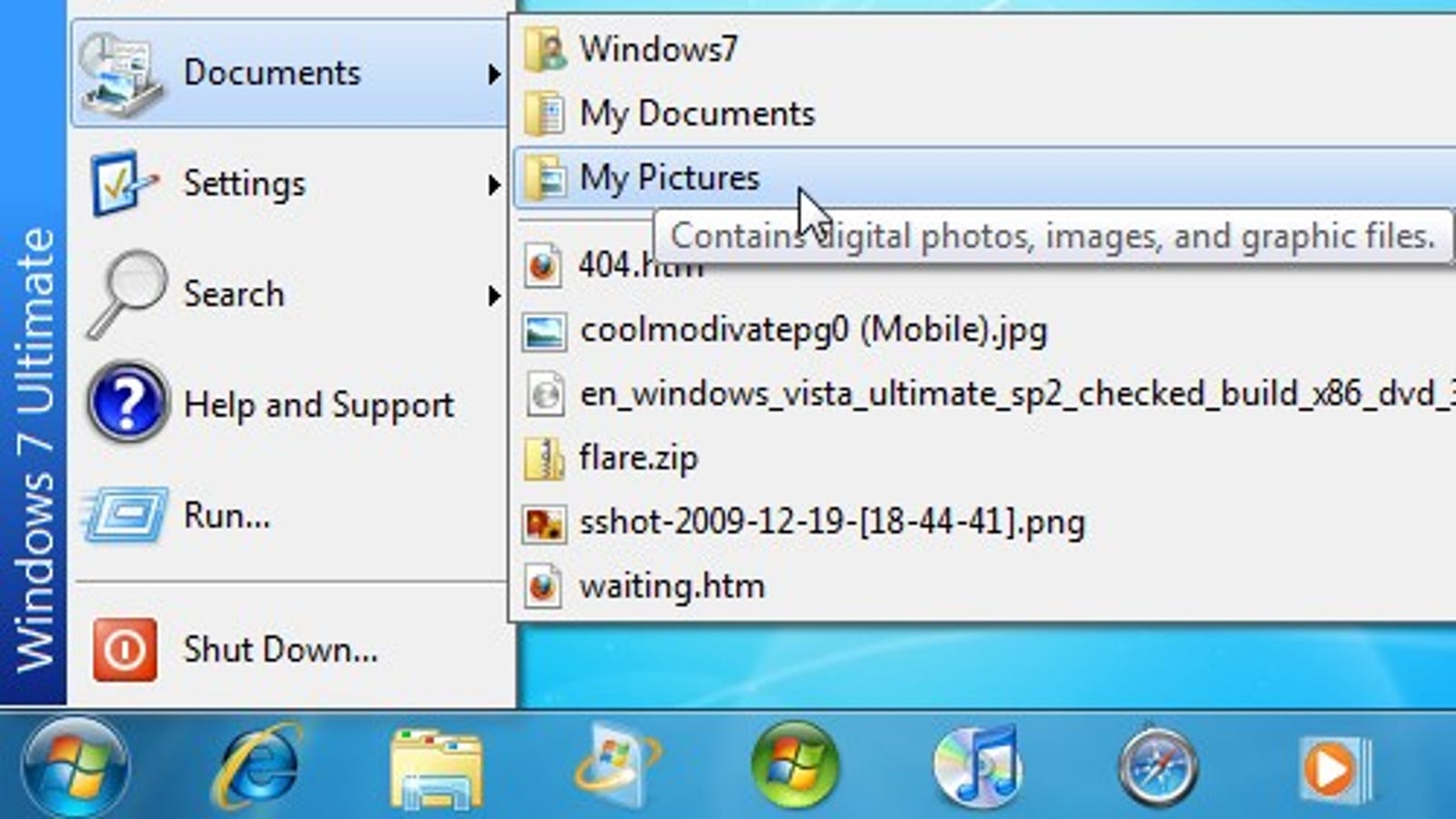Image resolution: width=1456 pixels, height=819 pixels.
Task: Open the Settings menu entry
Action: click(x=289, y=183)
